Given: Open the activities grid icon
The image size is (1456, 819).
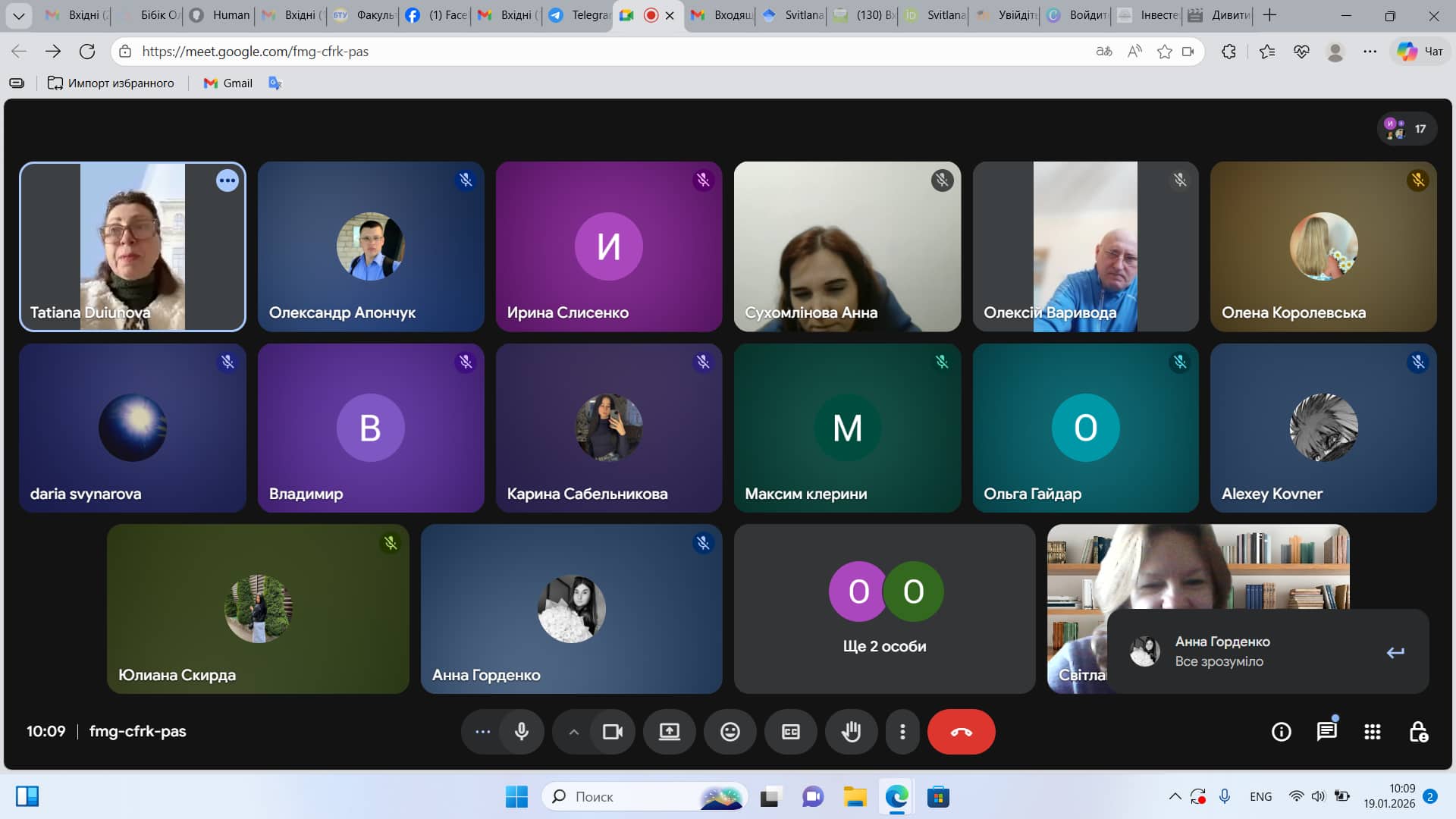Looking at the screenshot, I should [x=1372, y=732].
